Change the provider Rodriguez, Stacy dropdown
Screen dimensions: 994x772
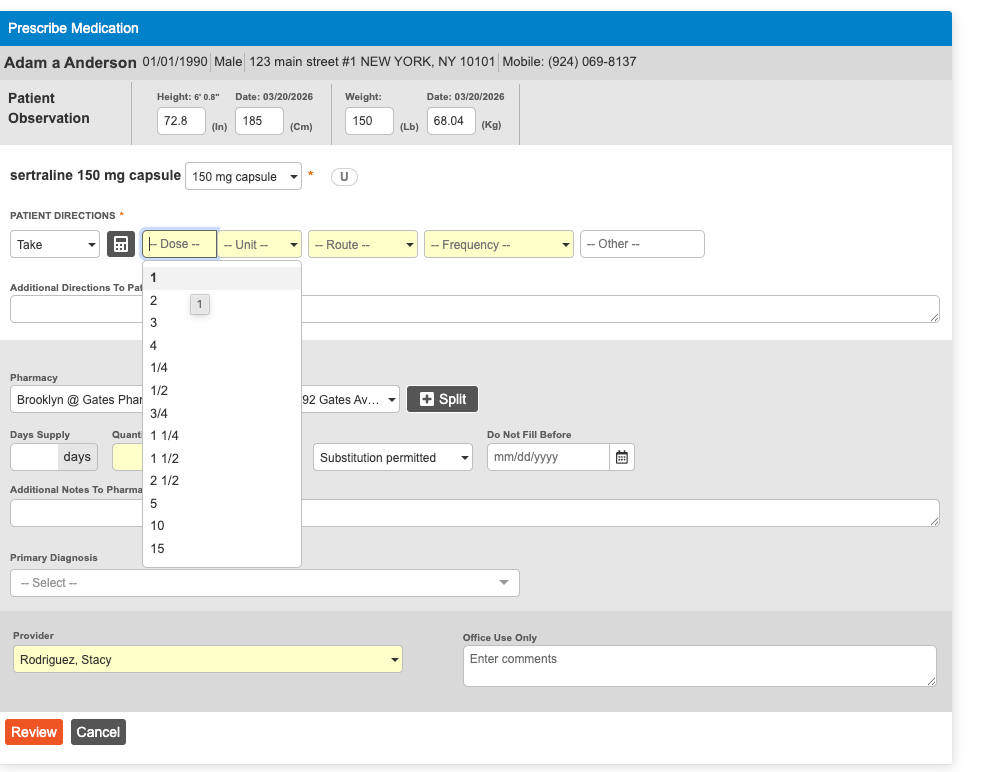207,659
